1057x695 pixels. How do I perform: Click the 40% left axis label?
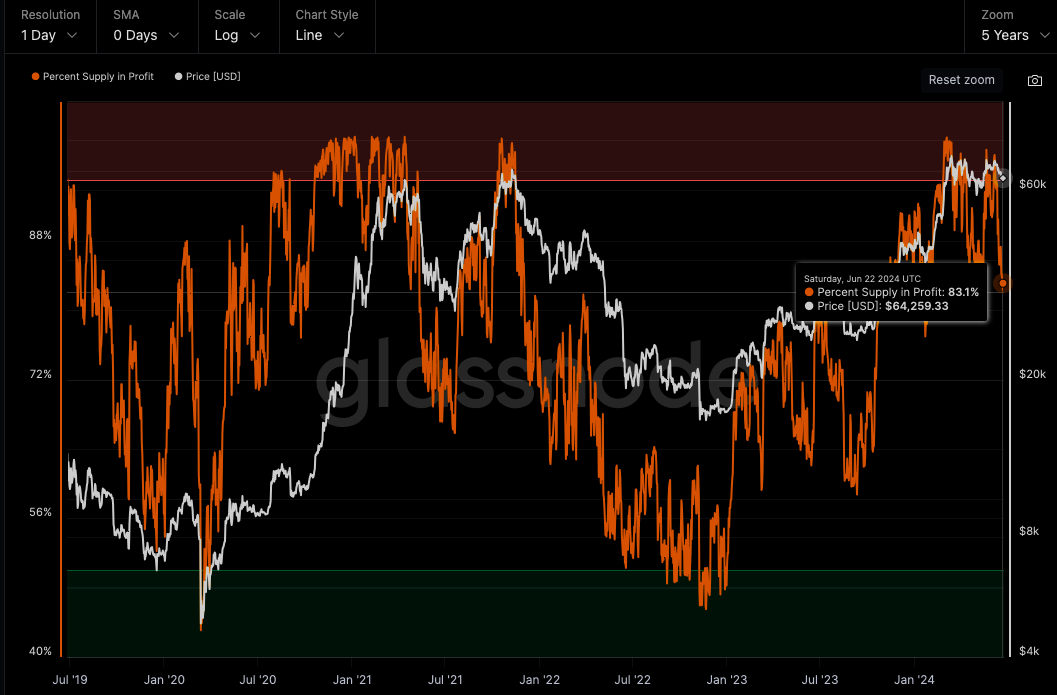point(40,651)
